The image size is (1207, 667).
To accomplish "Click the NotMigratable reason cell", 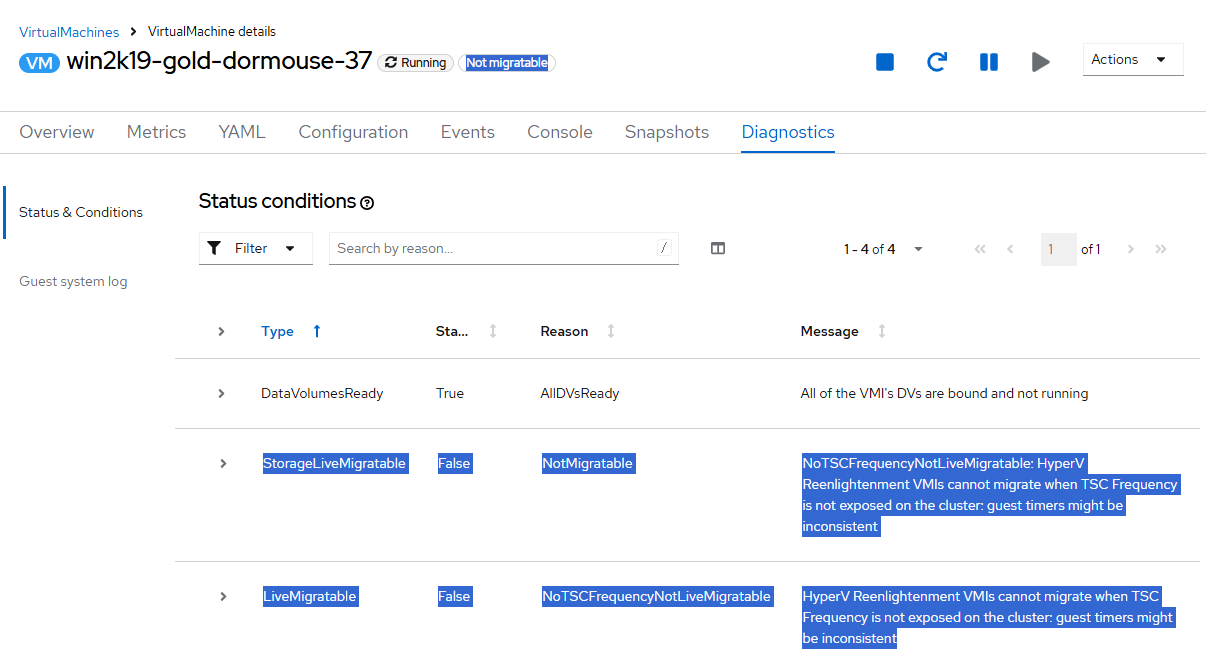I will click(x=588, y=463).
